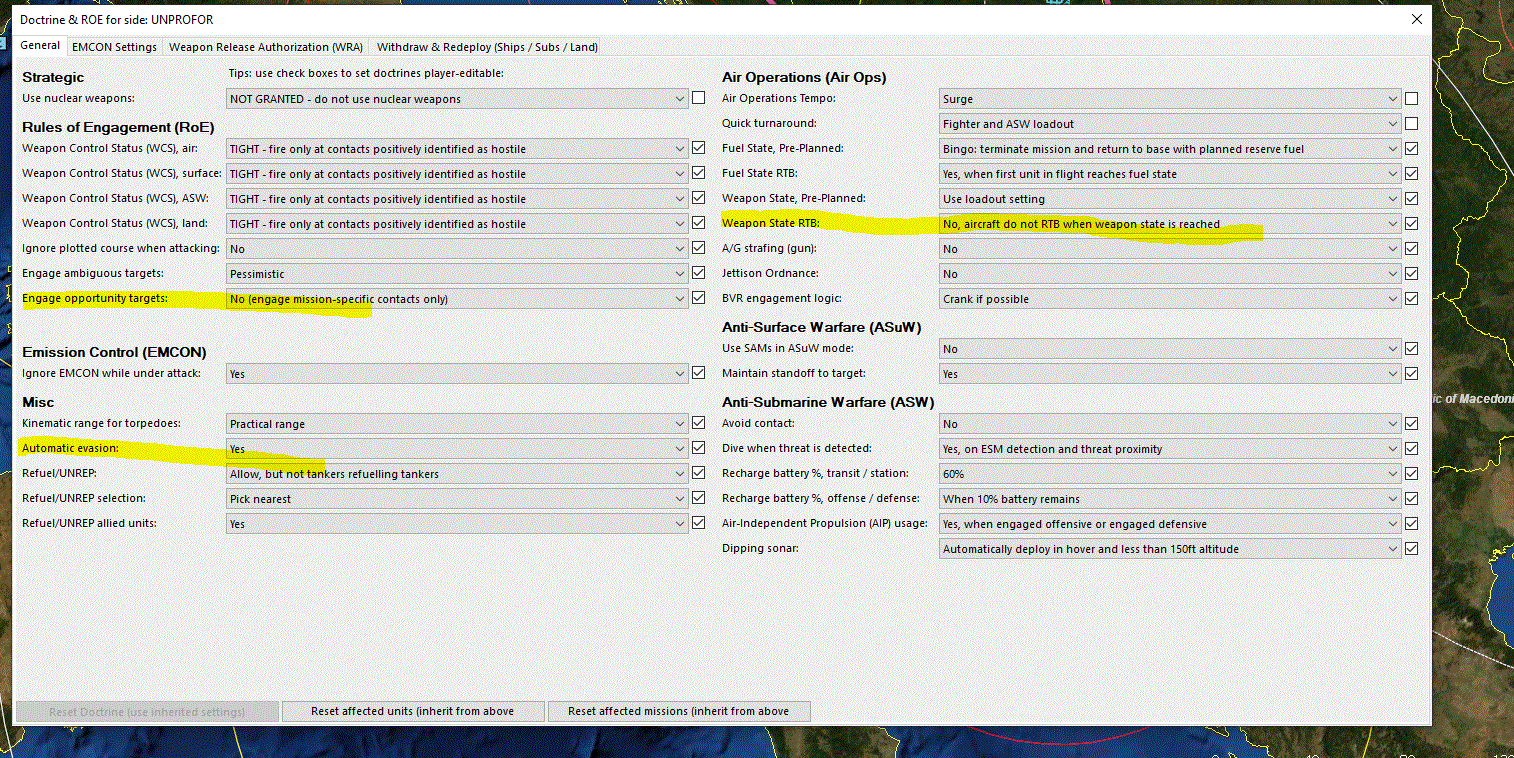Click the window title 'Doctrine & ROE for side: UNPROFOR'
The image size is (1514, 758).
pyautogui.click(x=117, y=19)
